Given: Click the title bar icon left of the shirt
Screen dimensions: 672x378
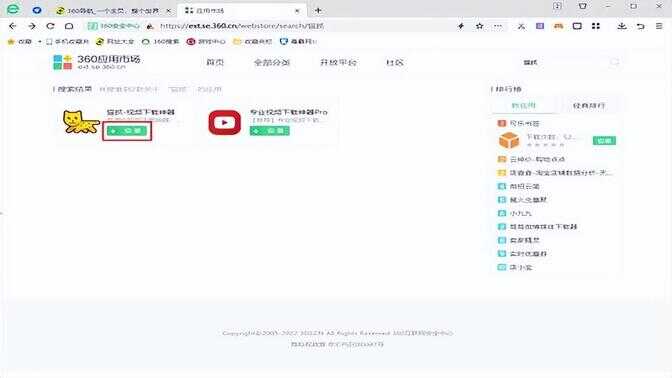Looking at the screenshot, I should [557, 6].
